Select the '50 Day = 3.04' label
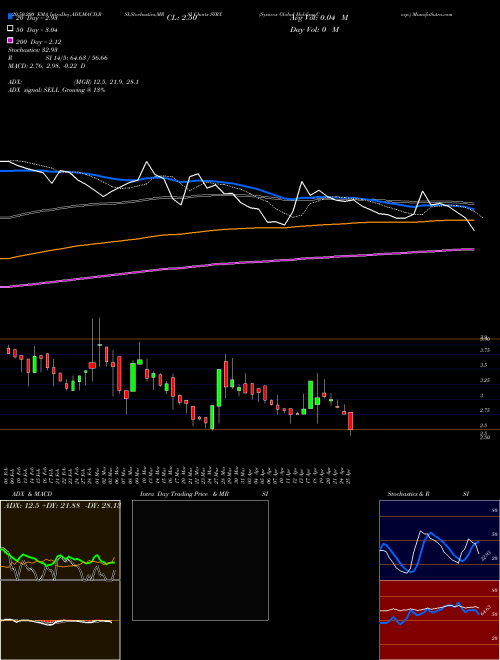Viewport: 500px width, 660px height. pyautogui.click(x=37, y=30)
